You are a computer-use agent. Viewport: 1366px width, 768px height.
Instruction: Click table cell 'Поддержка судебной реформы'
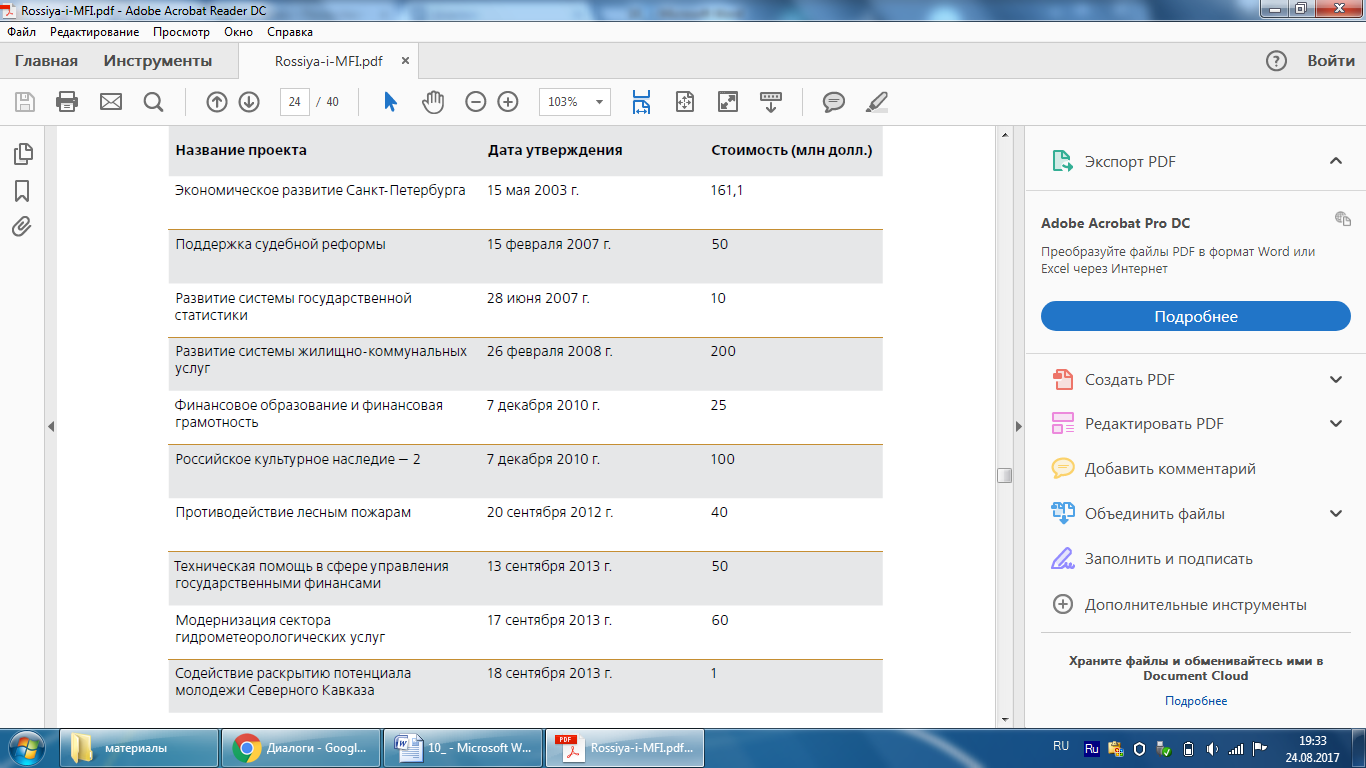281,244
